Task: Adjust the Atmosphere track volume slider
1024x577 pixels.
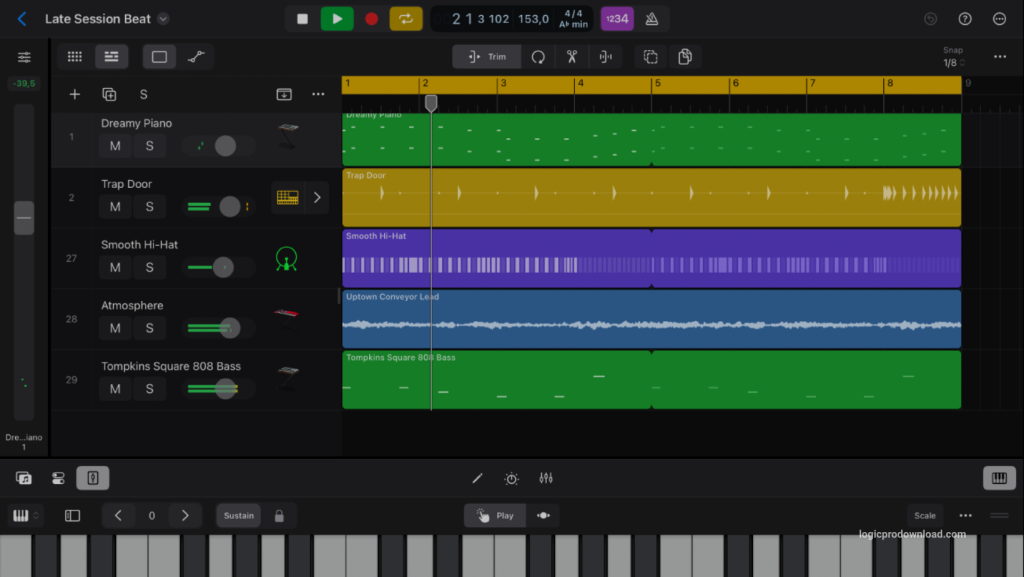Action: pos(229,328)
